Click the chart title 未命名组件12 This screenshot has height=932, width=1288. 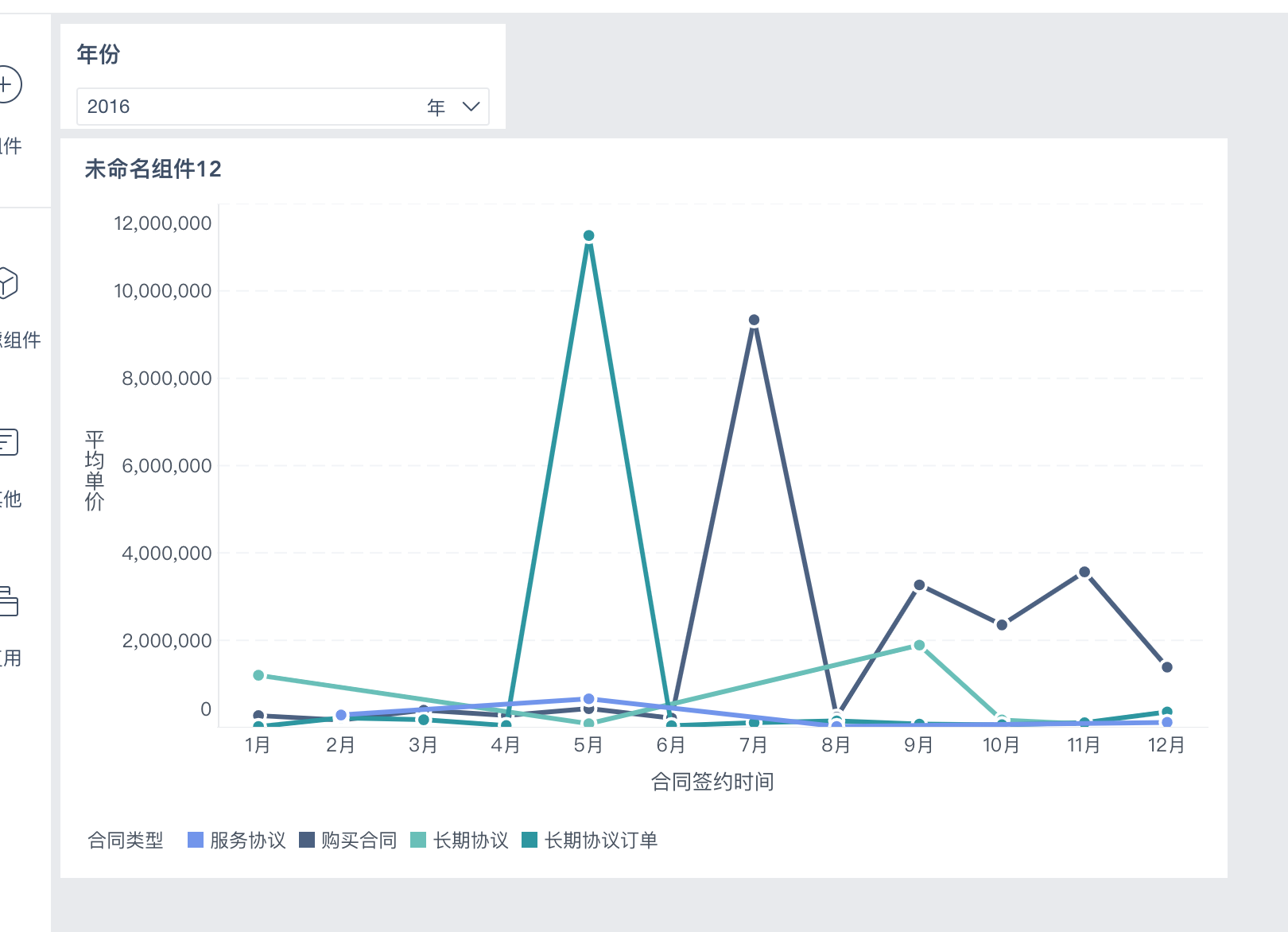[153, 169]
